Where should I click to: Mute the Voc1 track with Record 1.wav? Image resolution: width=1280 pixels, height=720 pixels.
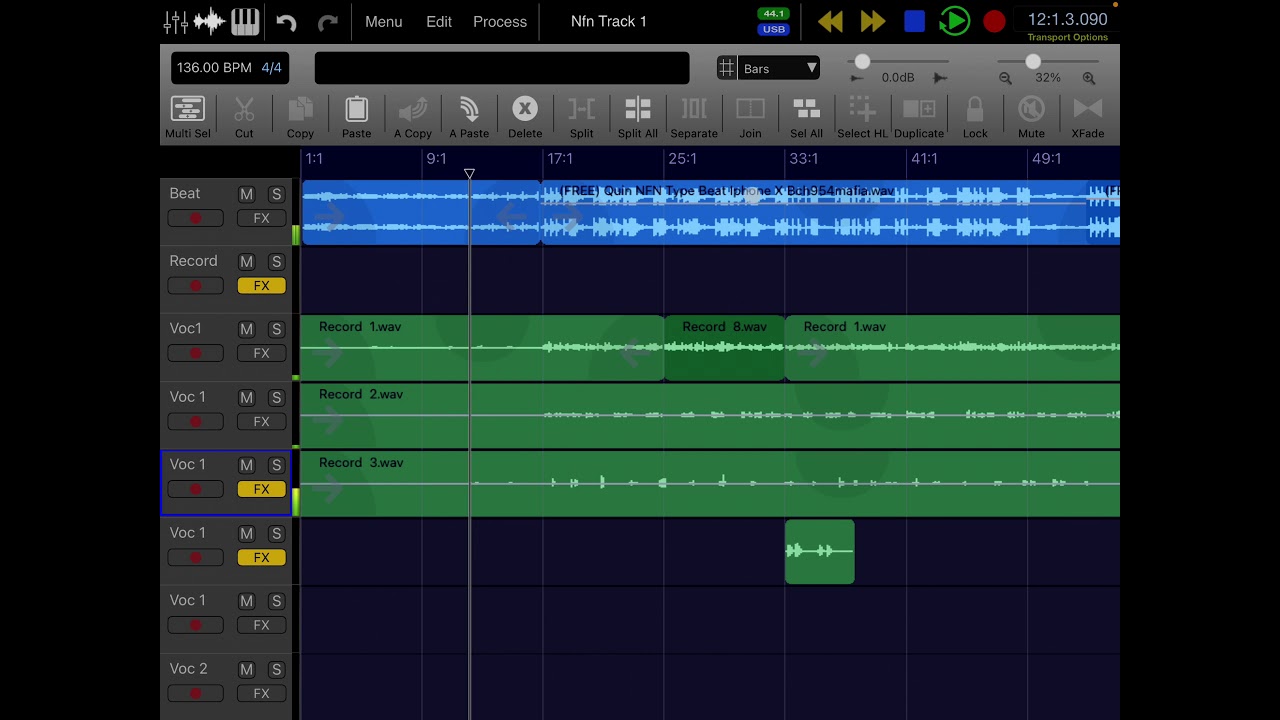(x=246, y=330)
